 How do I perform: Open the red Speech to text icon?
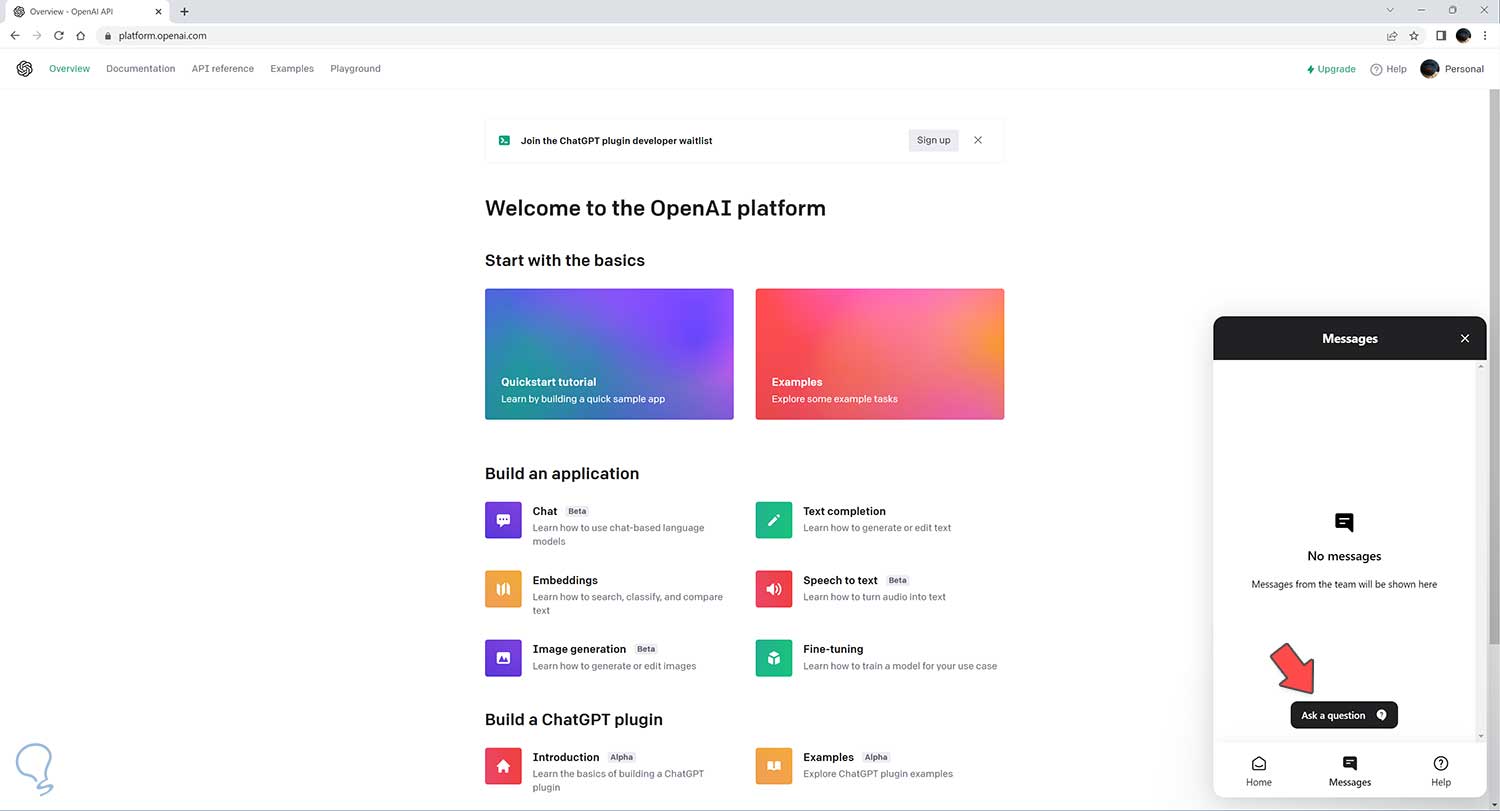[x=774, y=589]
